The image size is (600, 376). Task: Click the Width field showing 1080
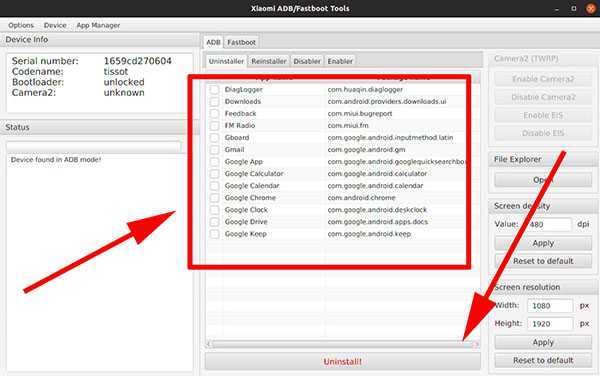point(550,306)
